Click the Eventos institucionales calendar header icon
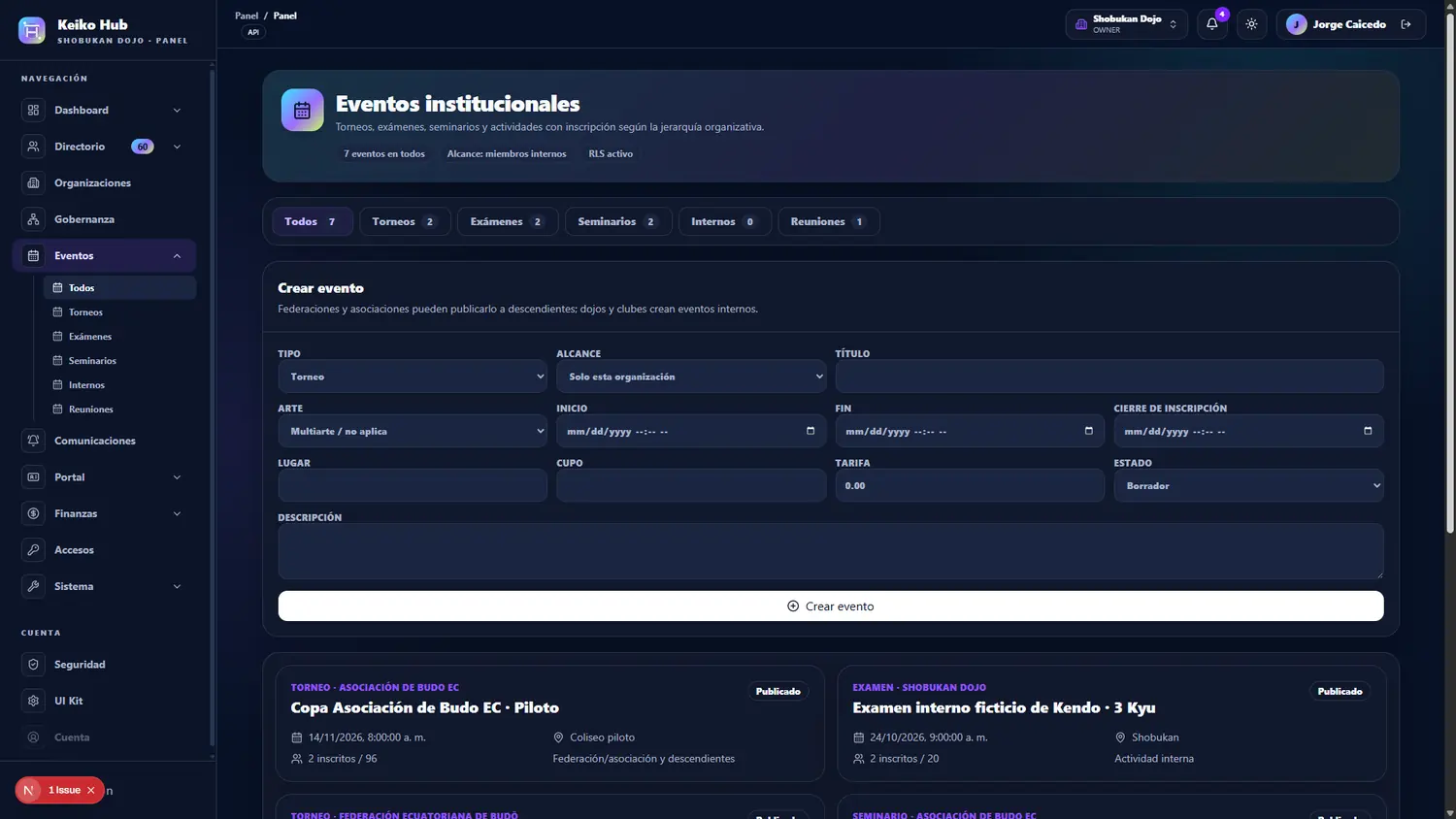This screenshot has height=819, width=1456. coord(302,111)
